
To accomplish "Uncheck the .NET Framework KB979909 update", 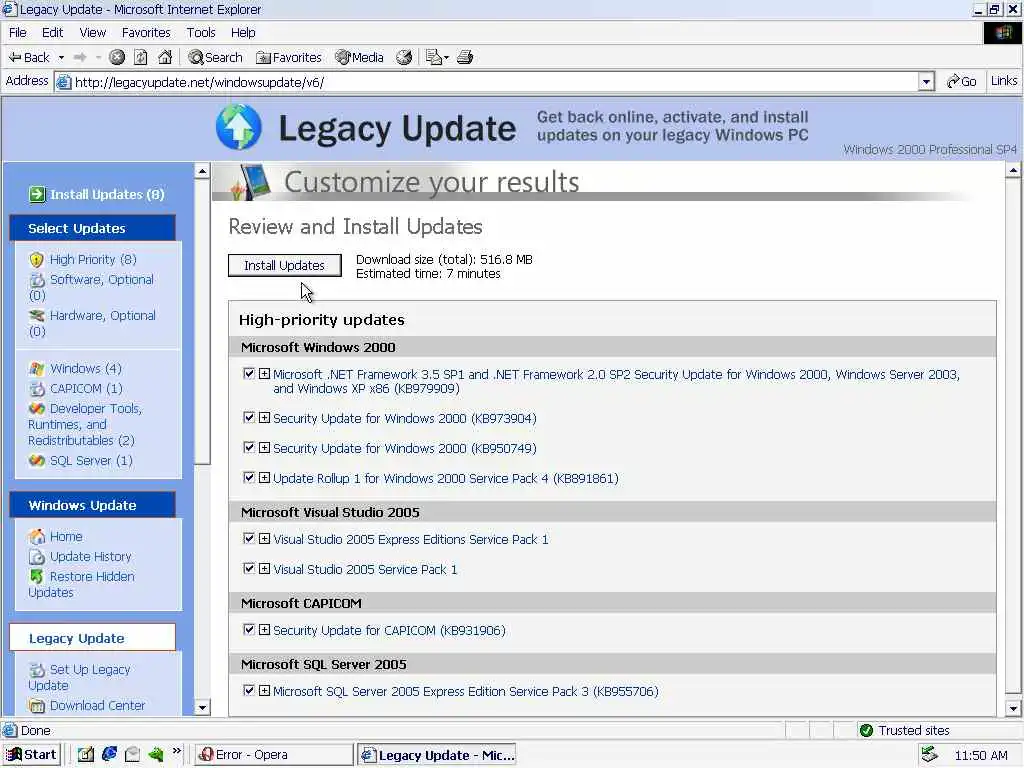I will point(249,374).
